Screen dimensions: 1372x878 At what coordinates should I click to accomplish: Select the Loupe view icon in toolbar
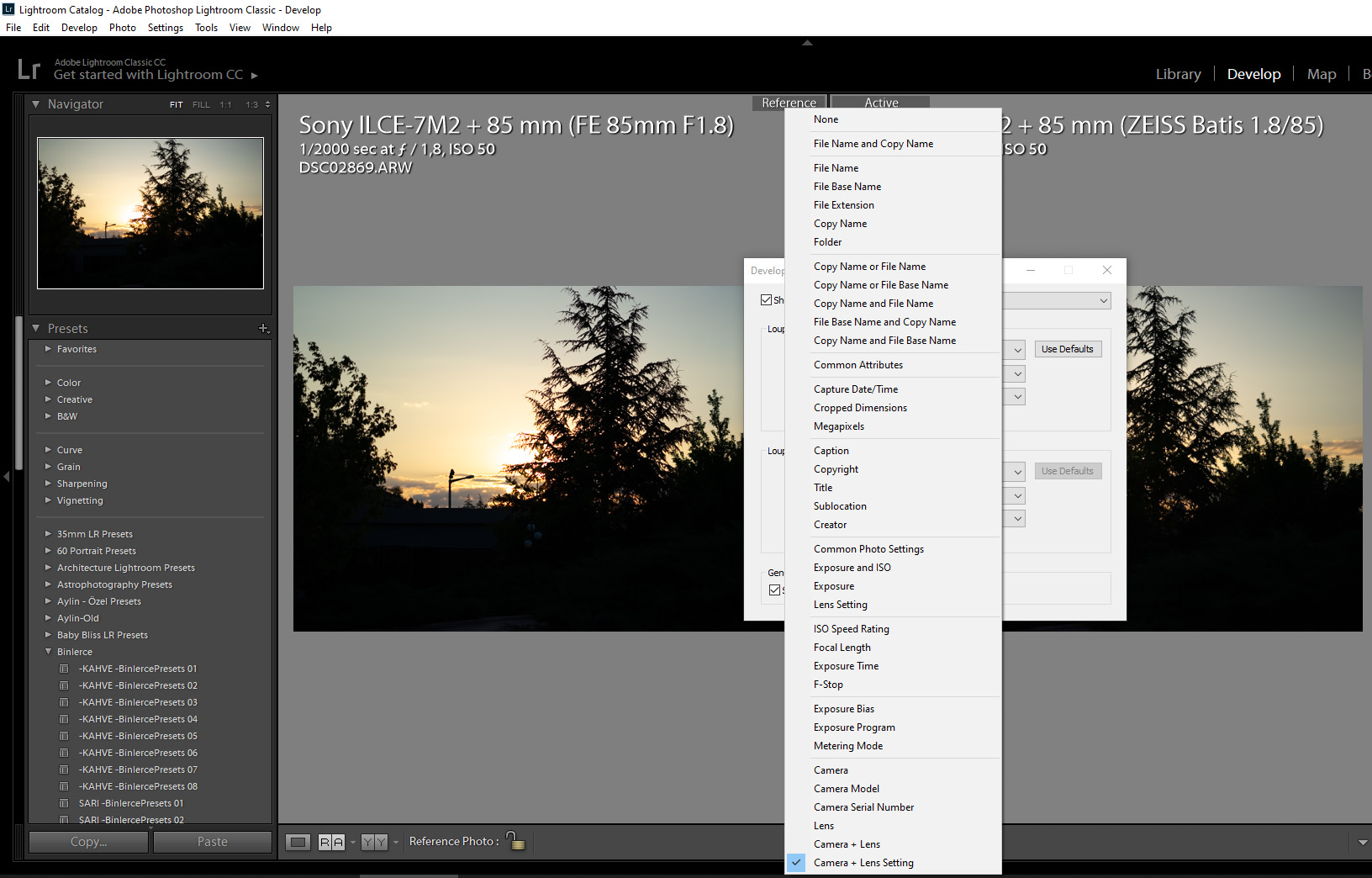tap(298, 842)
